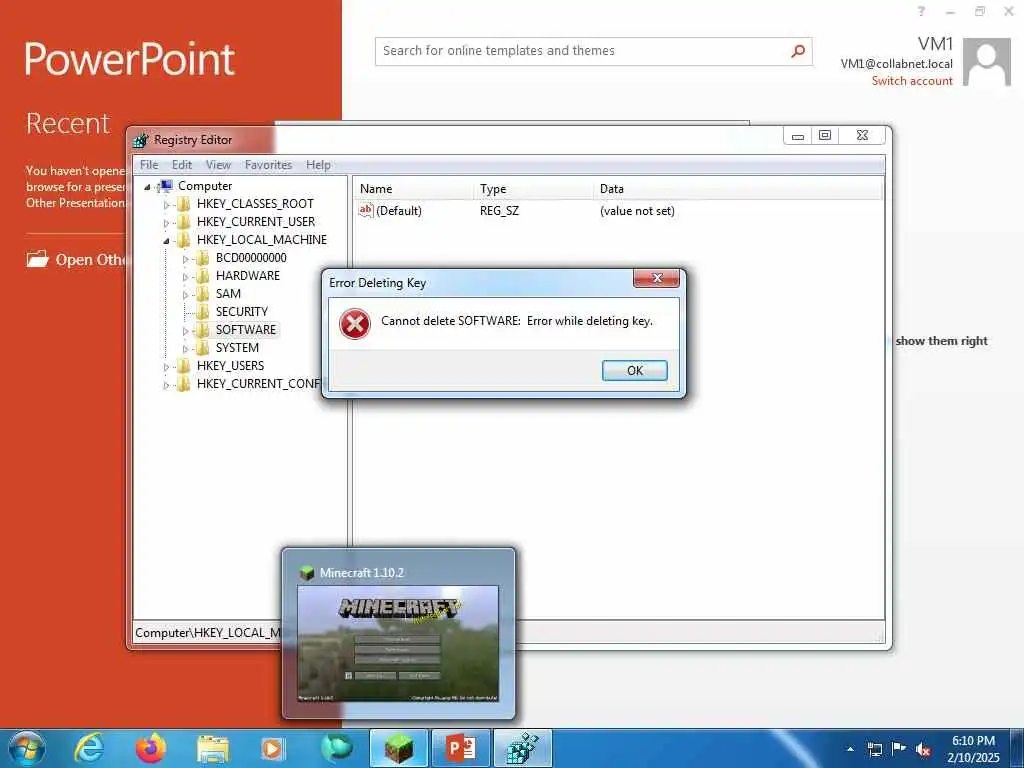The height and width of the screenshot is (768, 1024).
Task: Collapse HKEY_LOCAL_MACHINE in the tree
Action: click(x=167, y=240)
